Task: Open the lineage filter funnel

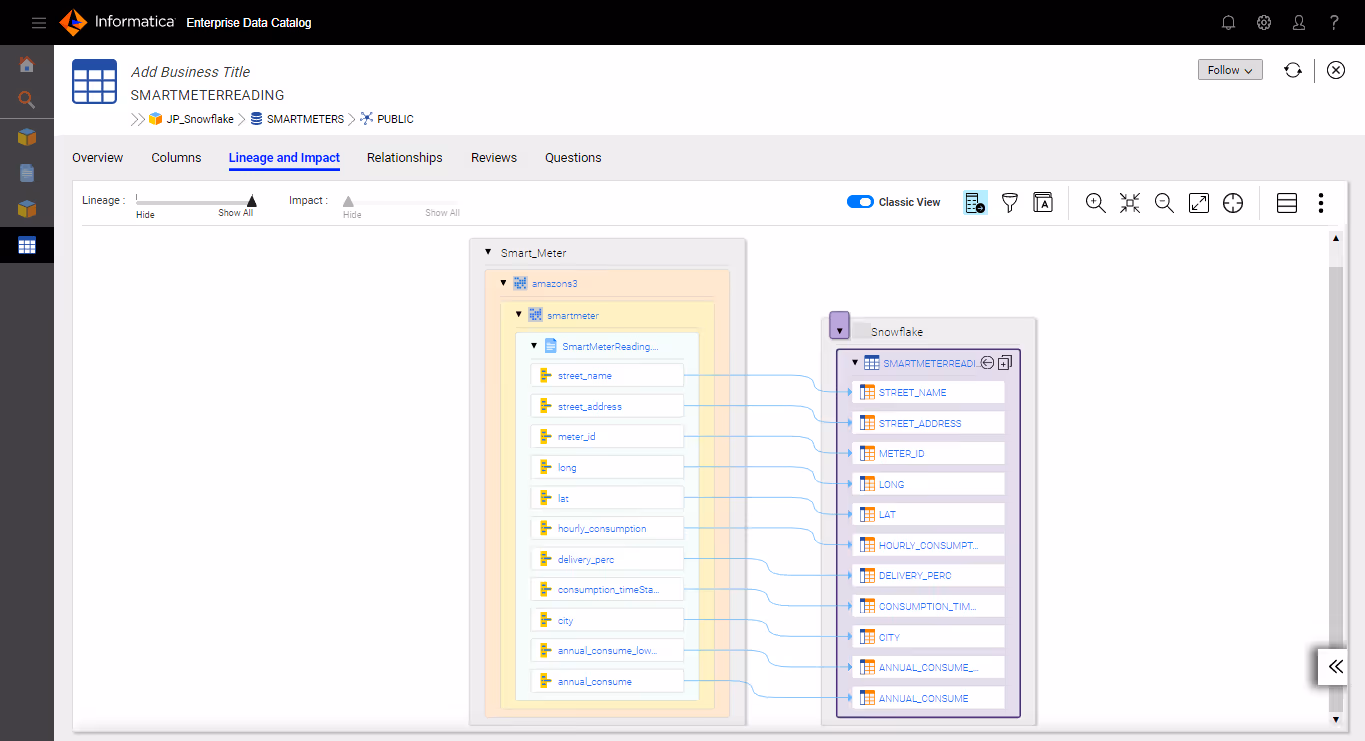Action: click(1009, 203)
